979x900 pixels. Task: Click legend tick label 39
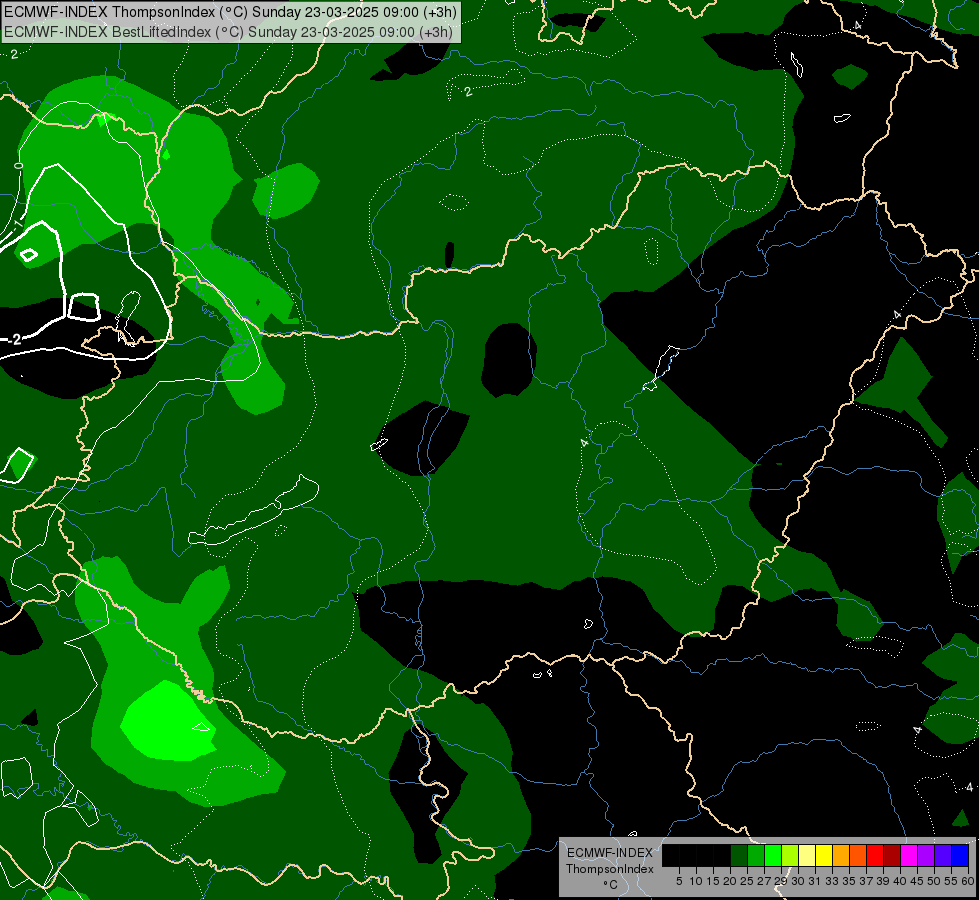[883, 881]
